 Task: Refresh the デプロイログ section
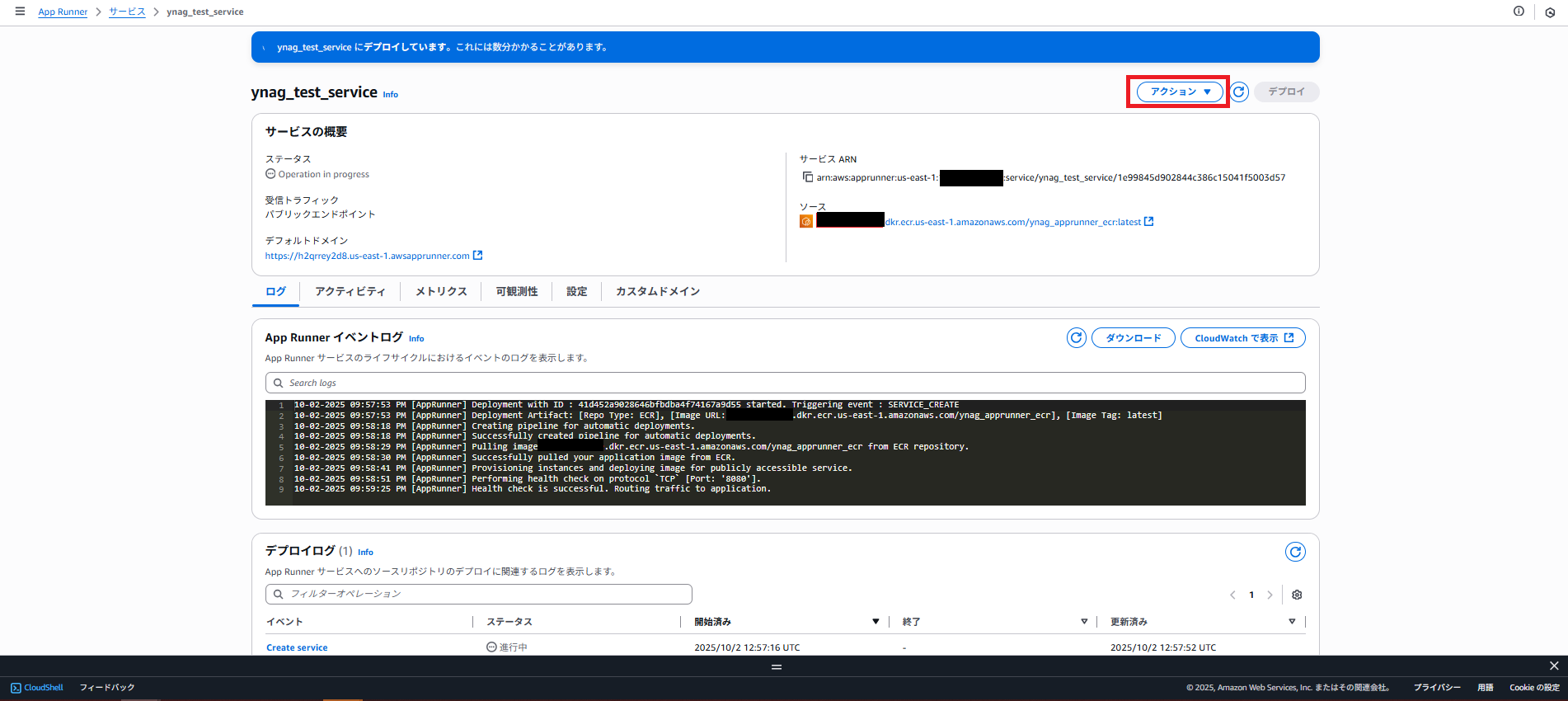coord(1295,552)
